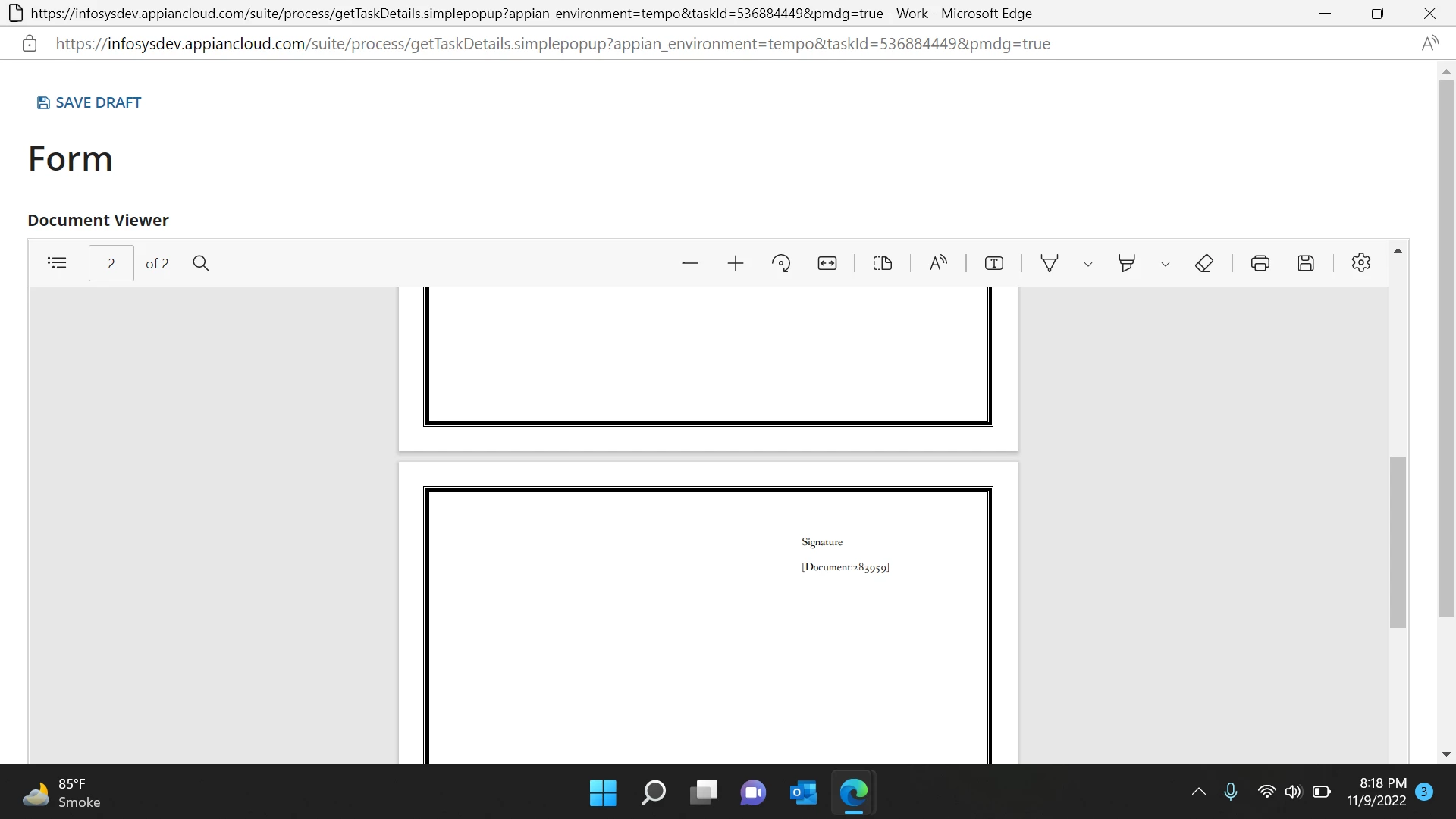Open the Windows Start menu

pyautogui.click(x=603, y=792)
